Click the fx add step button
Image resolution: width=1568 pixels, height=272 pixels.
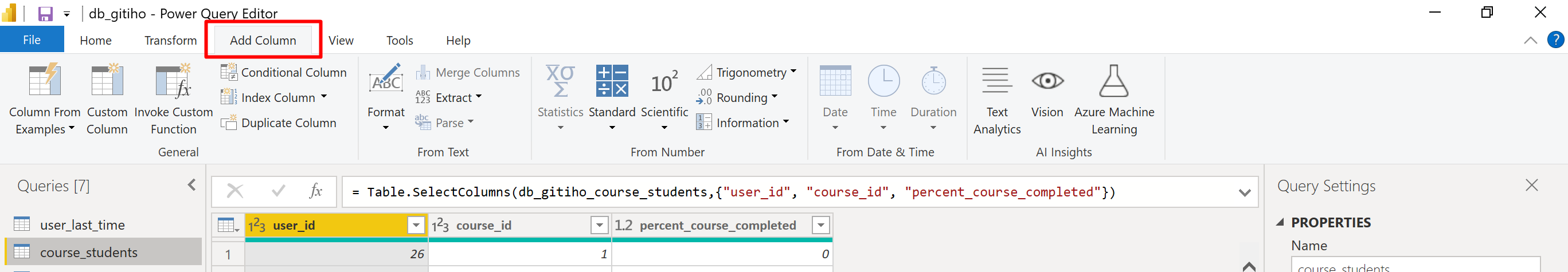point(315,192)
